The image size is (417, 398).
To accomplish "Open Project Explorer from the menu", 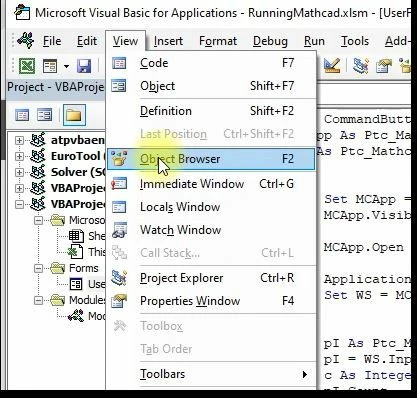I will pos(211,278).
